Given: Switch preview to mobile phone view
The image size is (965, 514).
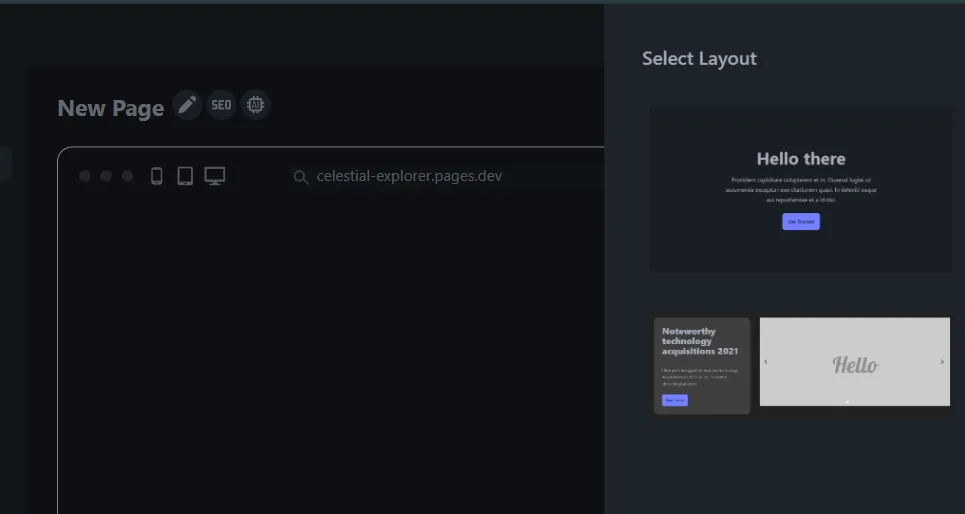Looking at the screenshot, I should coord(157,176).
